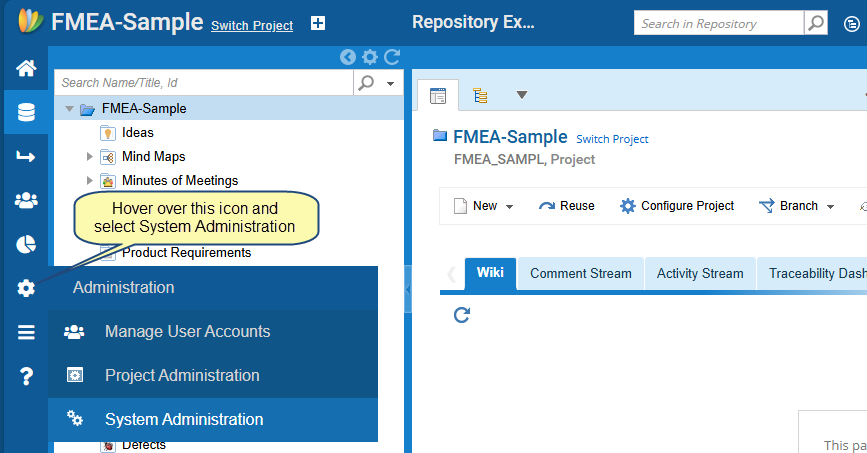The image size is (867, 453).
Task: Click the Configure Project button
Action: (x=677, y=206)
